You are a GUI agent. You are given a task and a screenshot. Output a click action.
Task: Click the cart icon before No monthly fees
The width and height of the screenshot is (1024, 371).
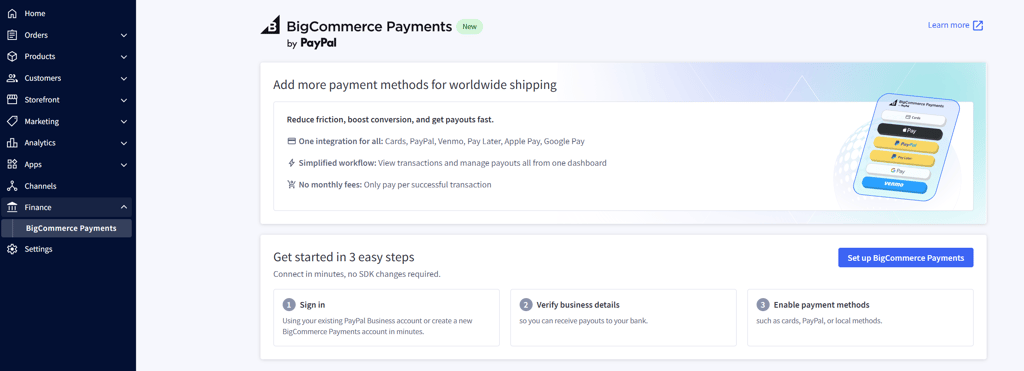pos(291,184)
